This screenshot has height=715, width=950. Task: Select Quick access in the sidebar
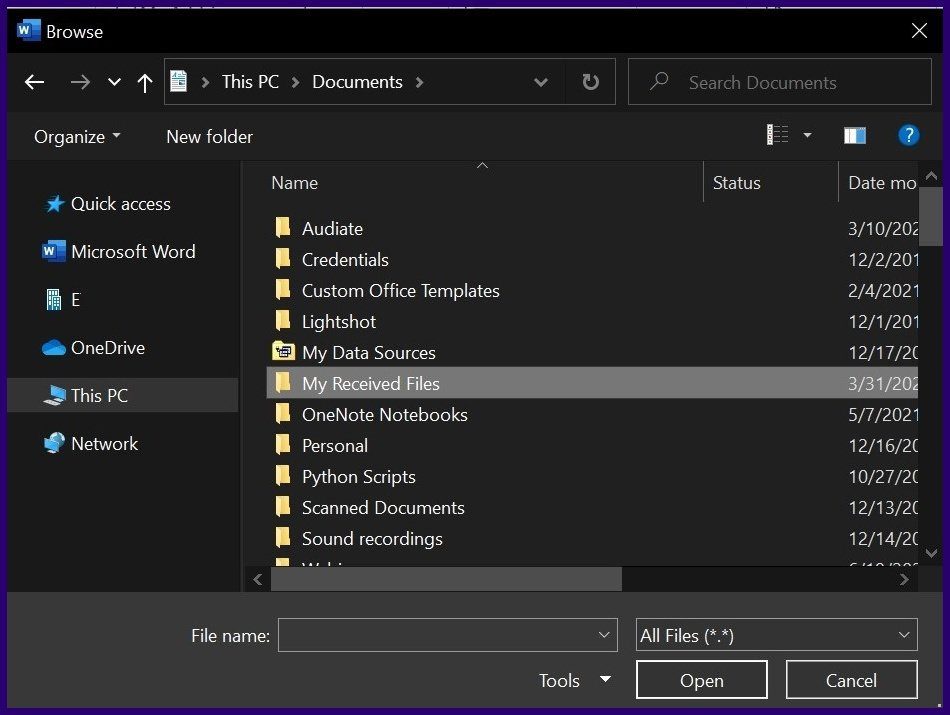tap(121, 204)
